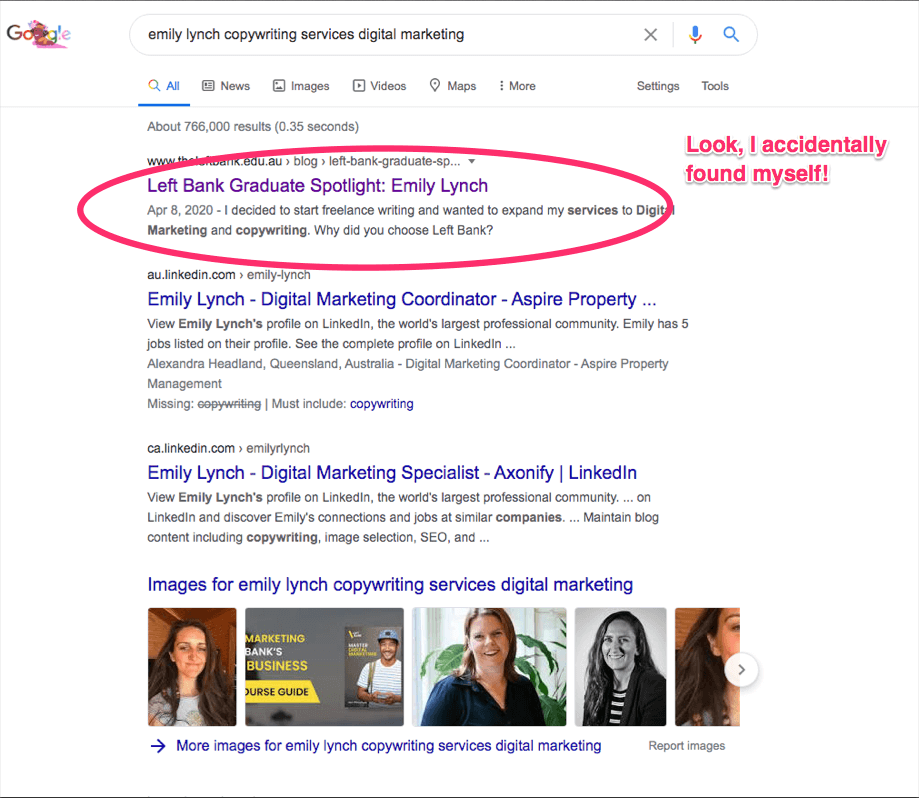This screenshot has height=798, width=919.
Task: Open Left Bank Graduate Spotlight: Emily Lynch result
Action: (x=317, y=185)
